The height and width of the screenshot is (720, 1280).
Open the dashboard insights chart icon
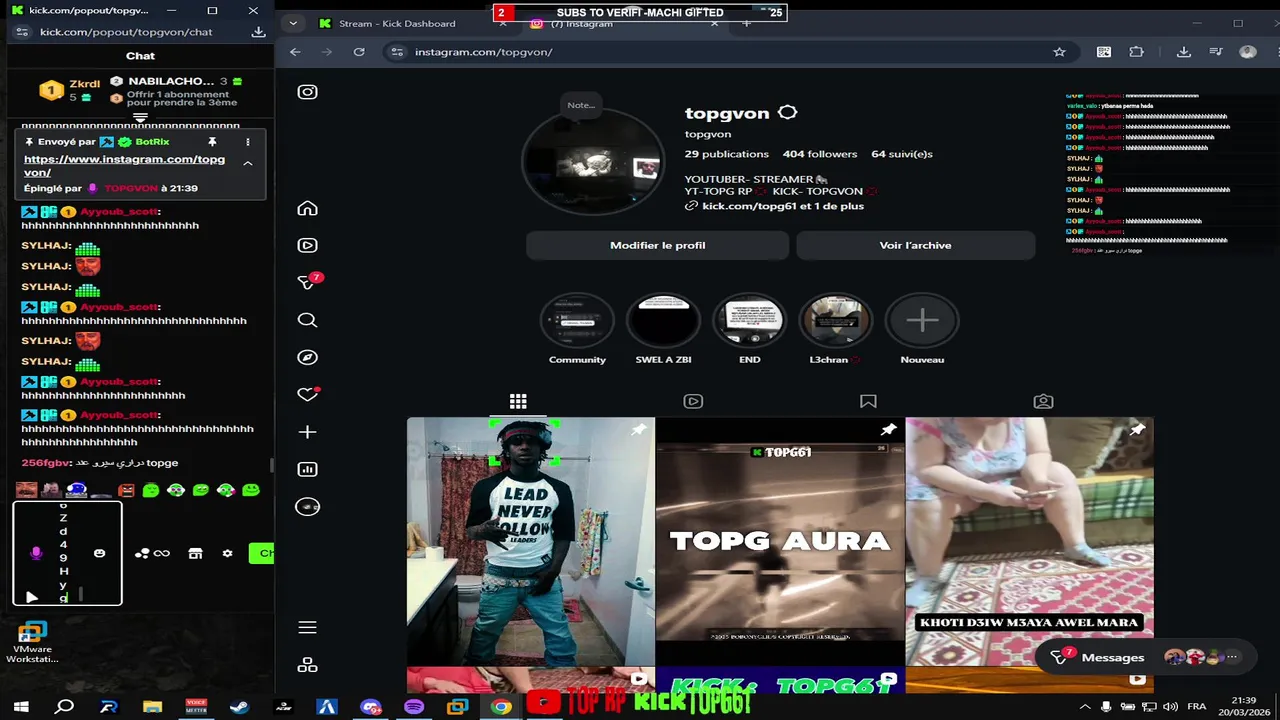[x=308, y=469]
